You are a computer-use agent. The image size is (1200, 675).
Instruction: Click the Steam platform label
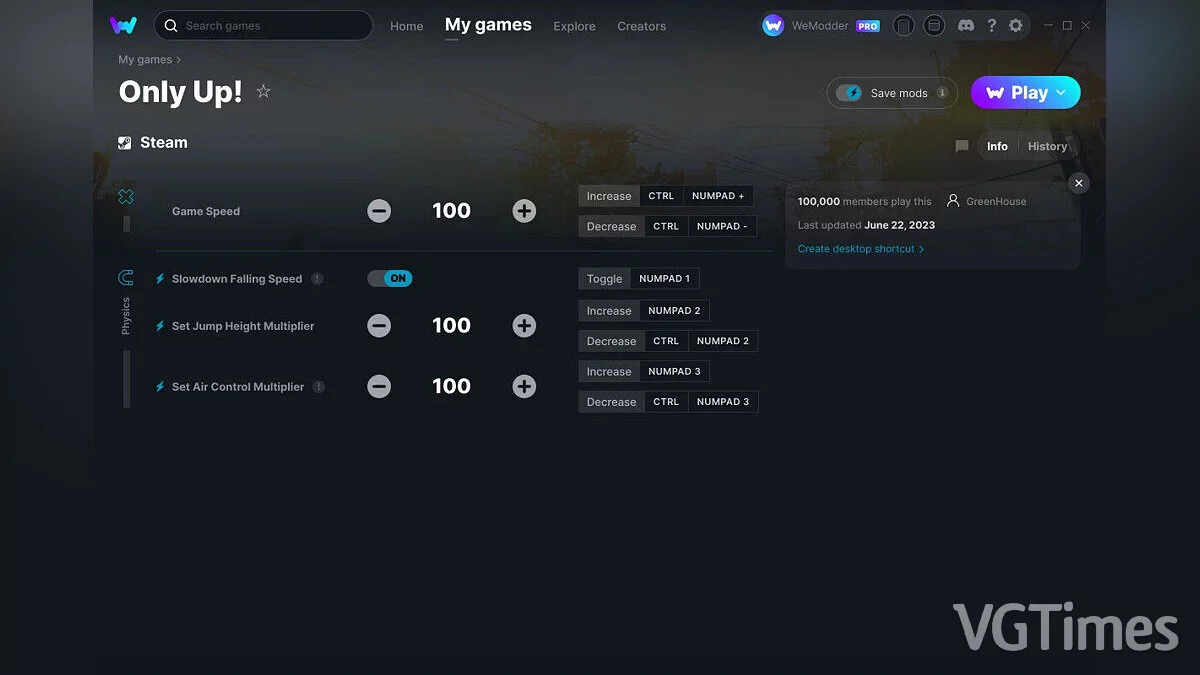[164, 143]
